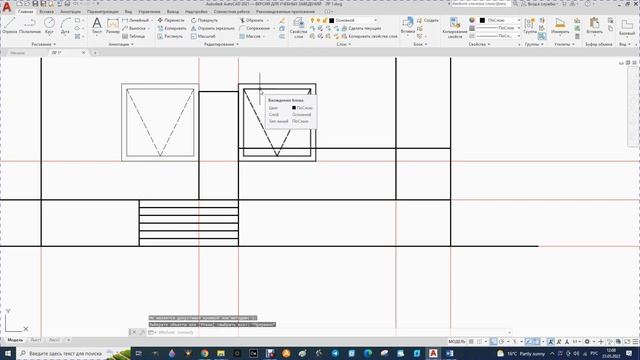The image size is (640, 360).
Task: Select the Полилиния (Polyline) tool
Action: (x=30, y=25)
